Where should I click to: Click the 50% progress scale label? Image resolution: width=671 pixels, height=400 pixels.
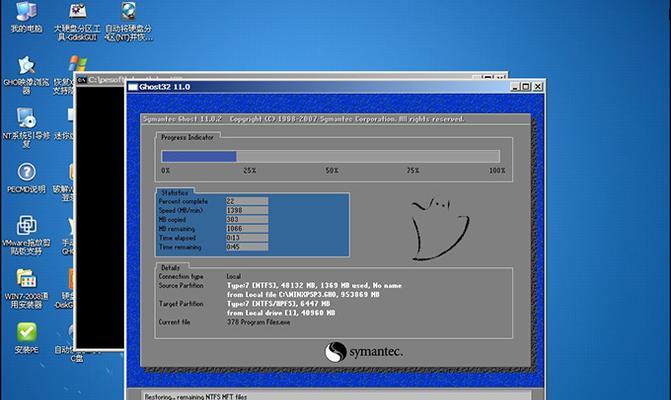click(332, 170)
